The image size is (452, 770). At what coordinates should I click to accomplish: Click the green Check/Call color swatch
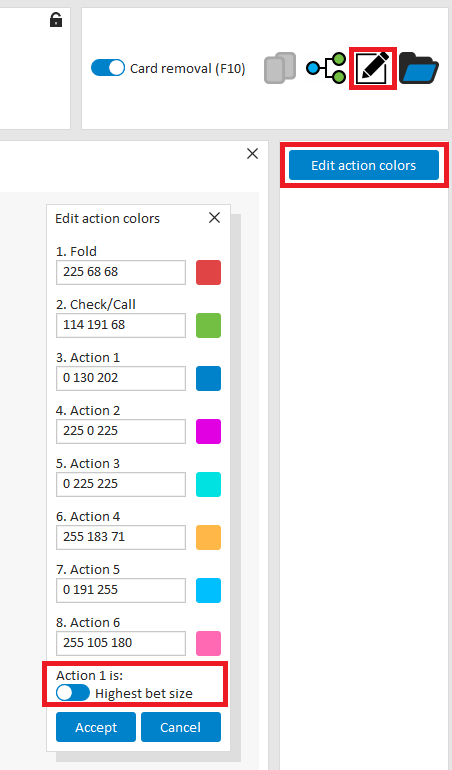point(208,326)
